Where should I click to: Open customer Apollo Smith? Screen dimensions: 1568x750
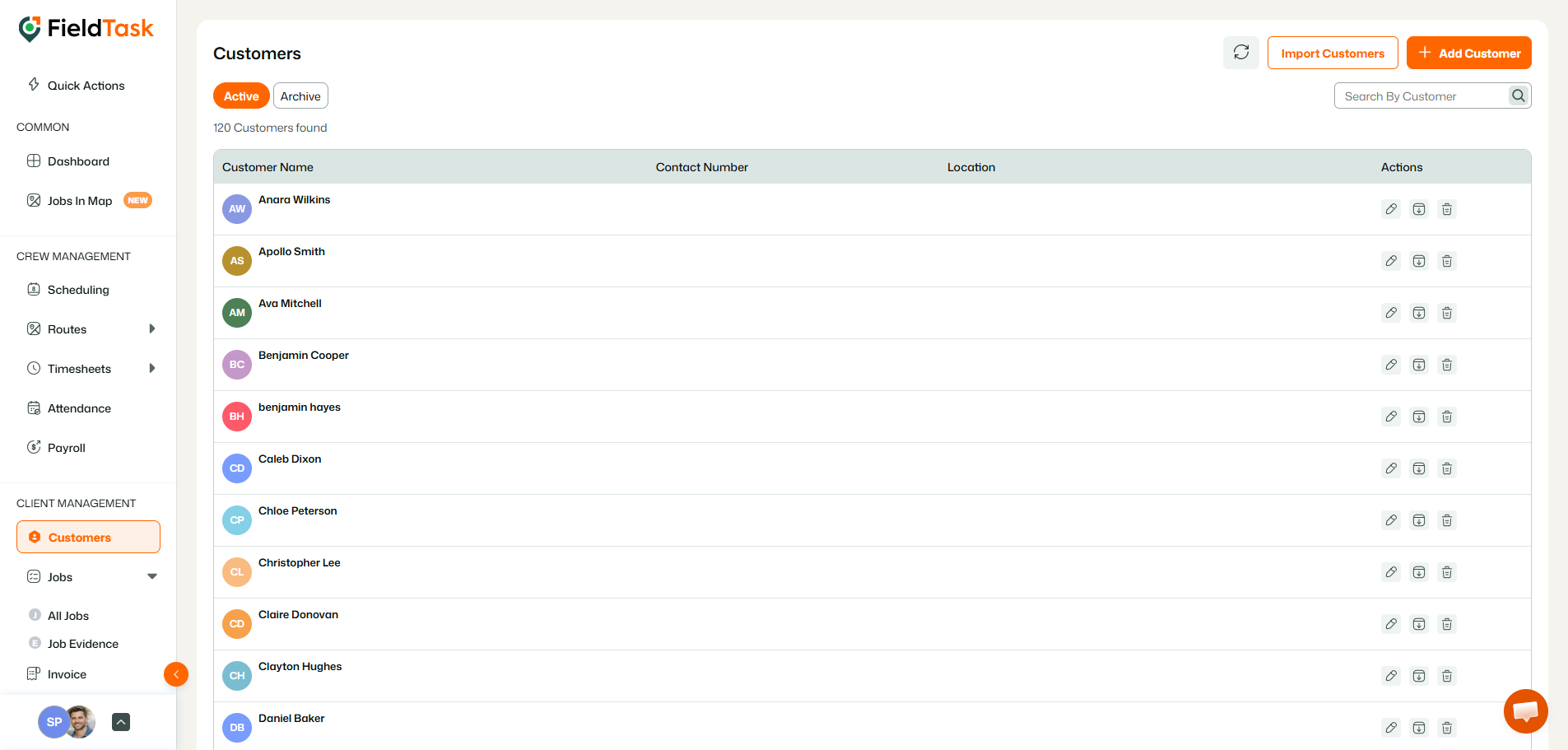click(291, 252)
